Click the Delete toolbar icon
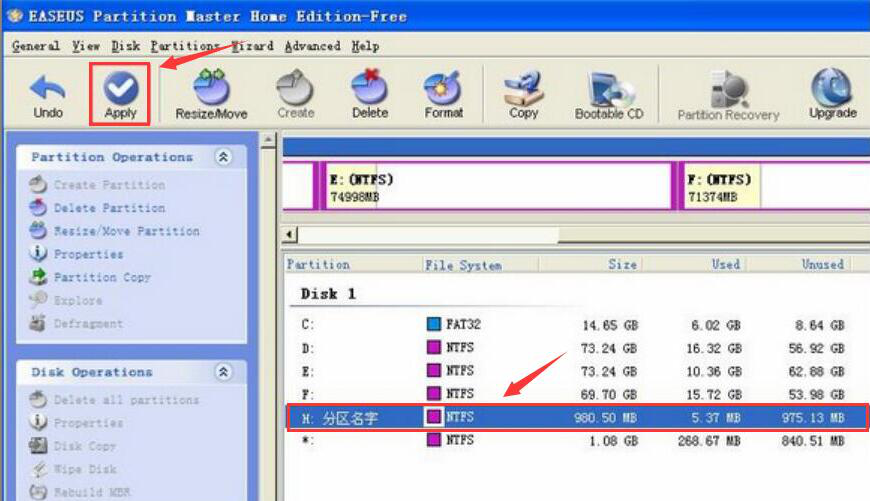 point(370,95)
